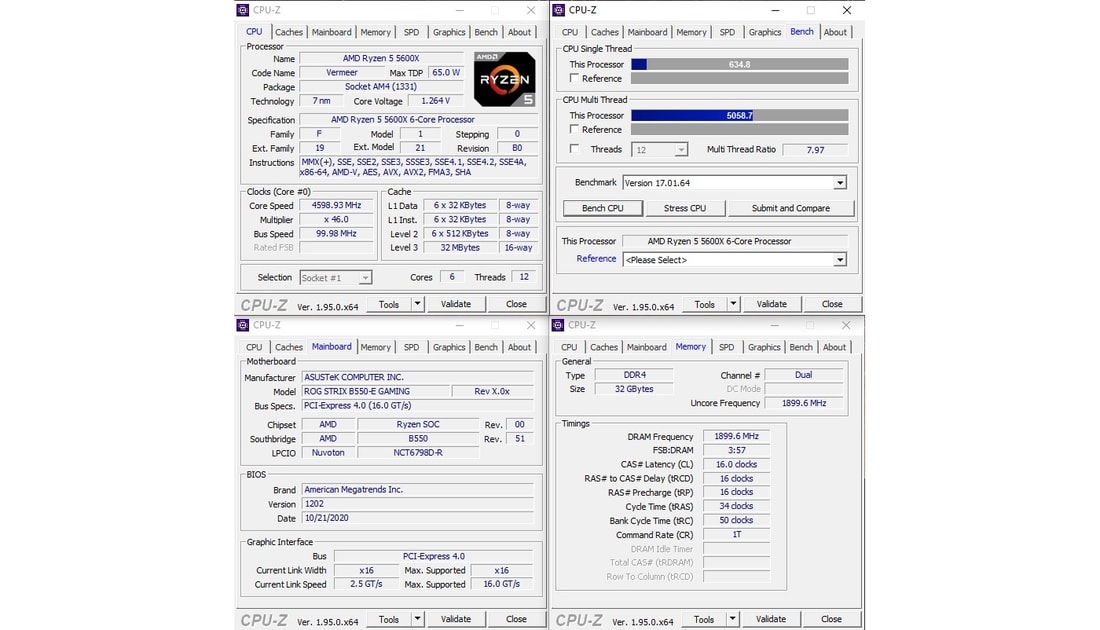
Task: Switch to the CPU tab in the Memory window
Action: point(569,347)
